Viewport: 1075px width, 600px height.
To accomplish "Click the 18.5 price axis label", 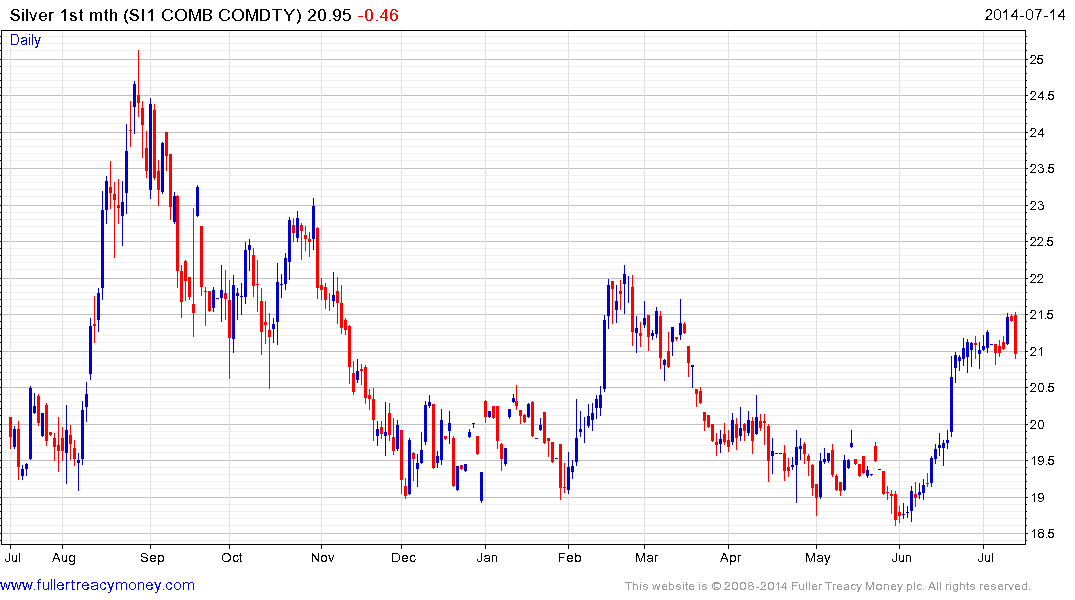I will 1042,534.
